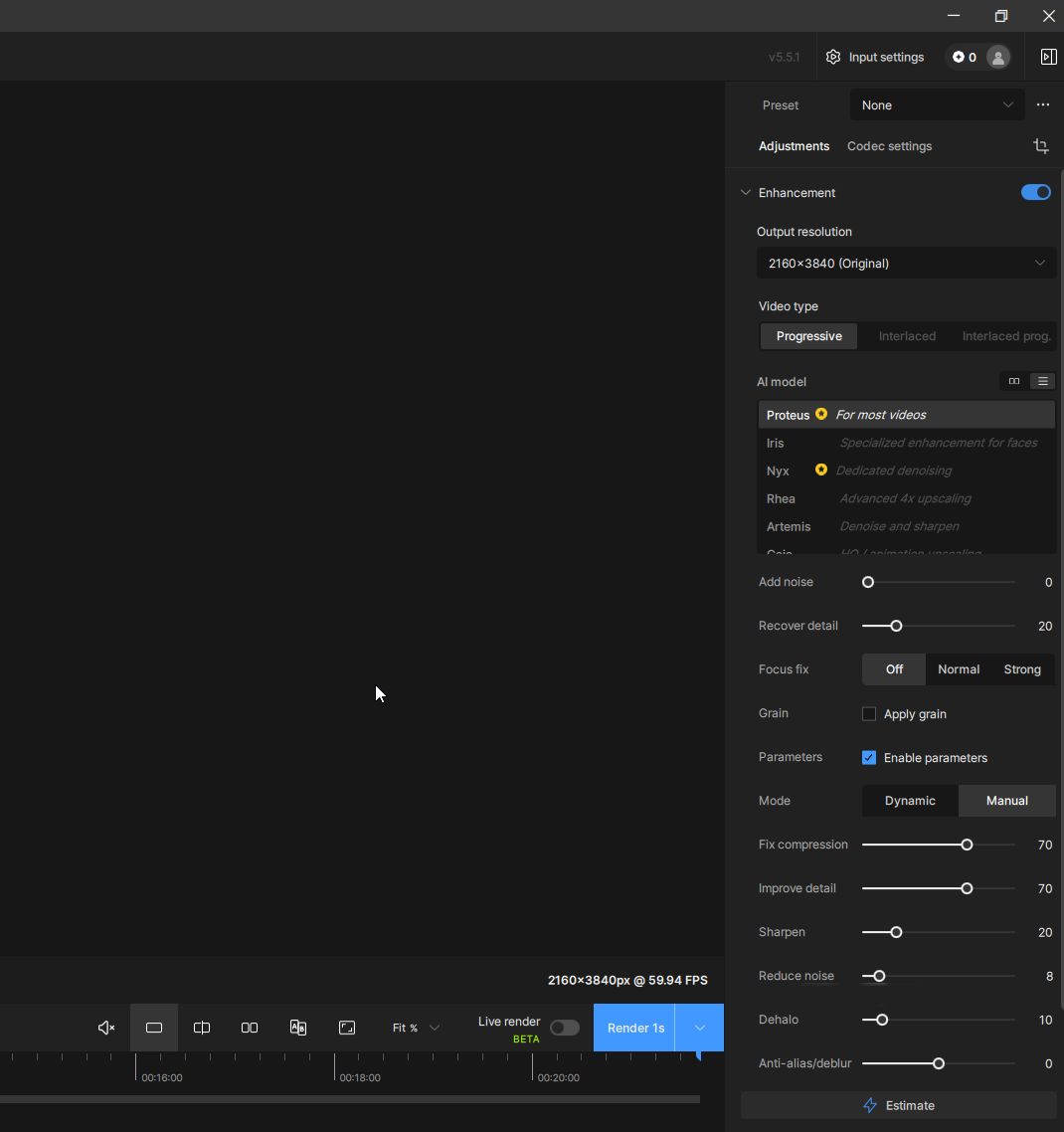Click the credits counter showing 0
The image size is (1064, 1132).
[x=965, y=57]
